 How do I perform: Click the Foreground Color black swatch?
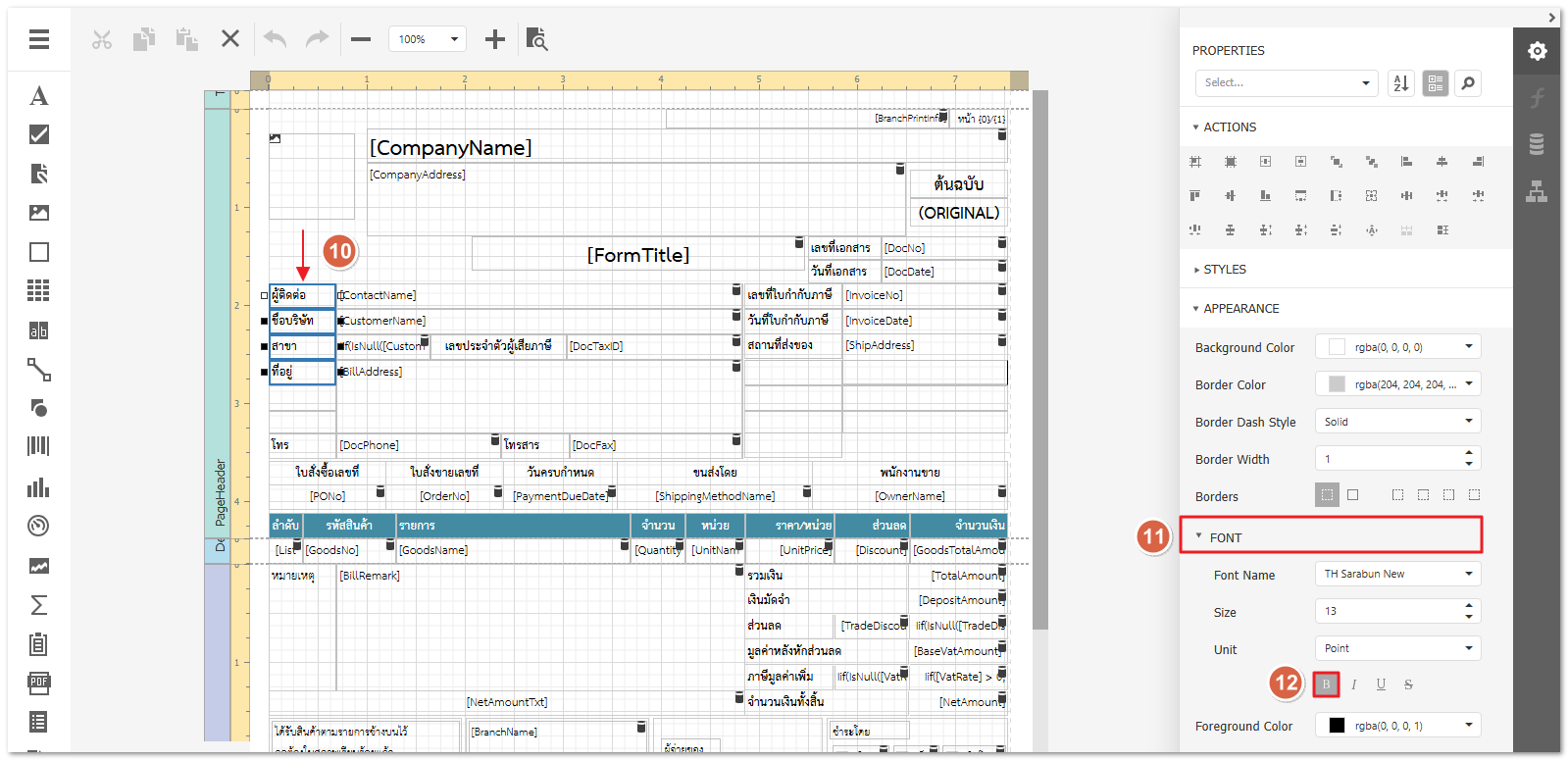[1337, 726]
